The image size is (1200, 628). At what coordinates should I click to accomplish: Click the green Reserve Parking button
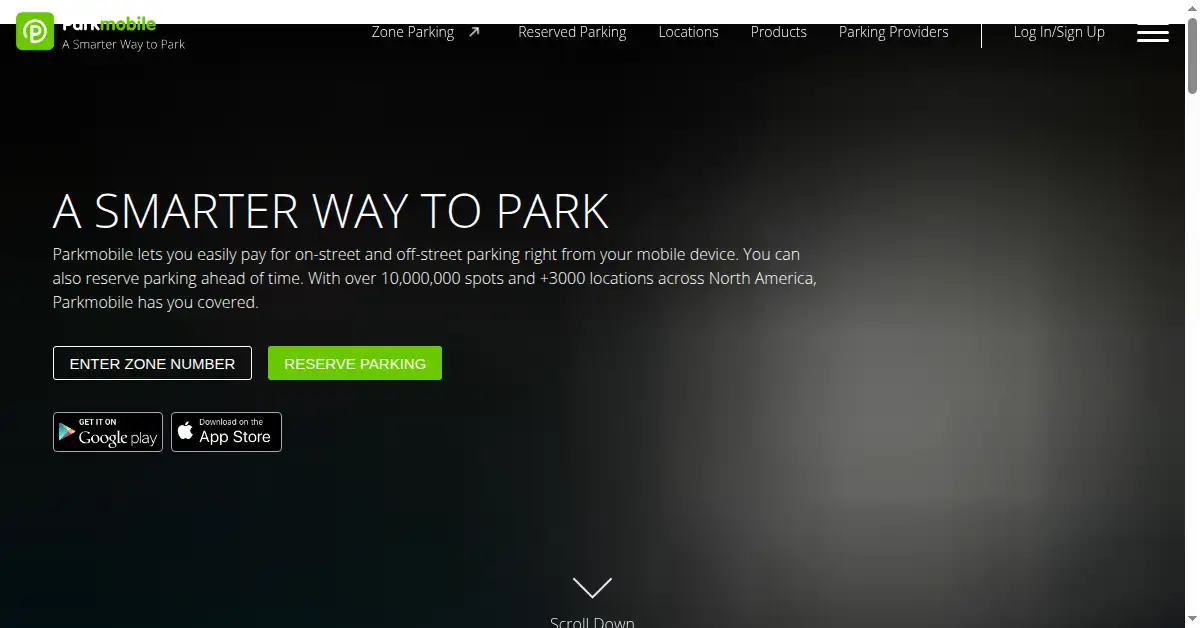(x=355, y=363)
